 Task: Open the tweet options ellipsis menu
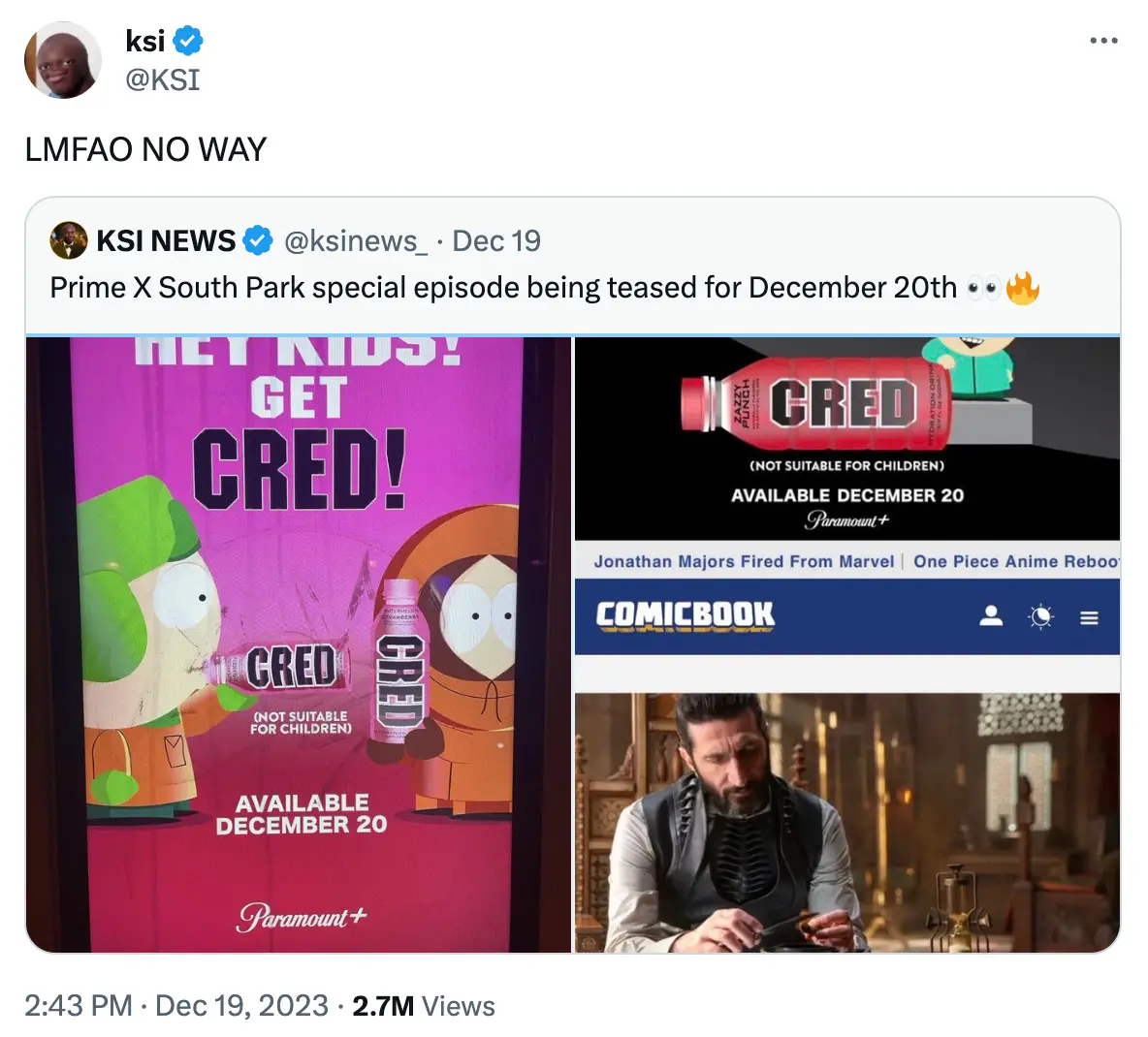(x=1104, y=41)
